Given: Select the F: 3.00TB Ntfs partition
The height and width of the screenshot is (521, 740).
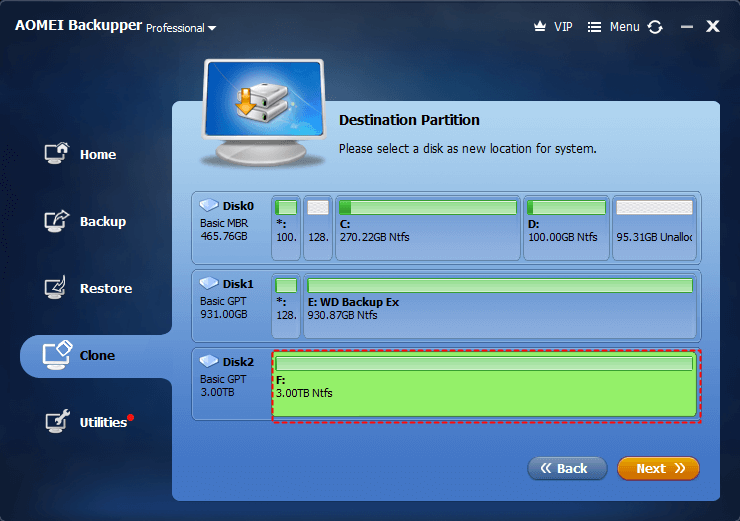Looking at the screenshot, I should point(485,386).
